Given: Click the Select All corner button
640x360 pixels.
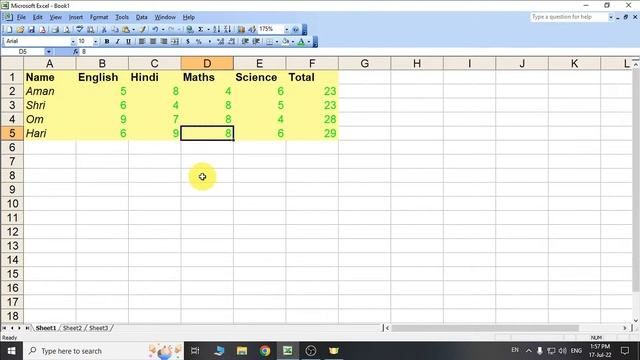Looking at the screenshot, I should tap(12, 64).
